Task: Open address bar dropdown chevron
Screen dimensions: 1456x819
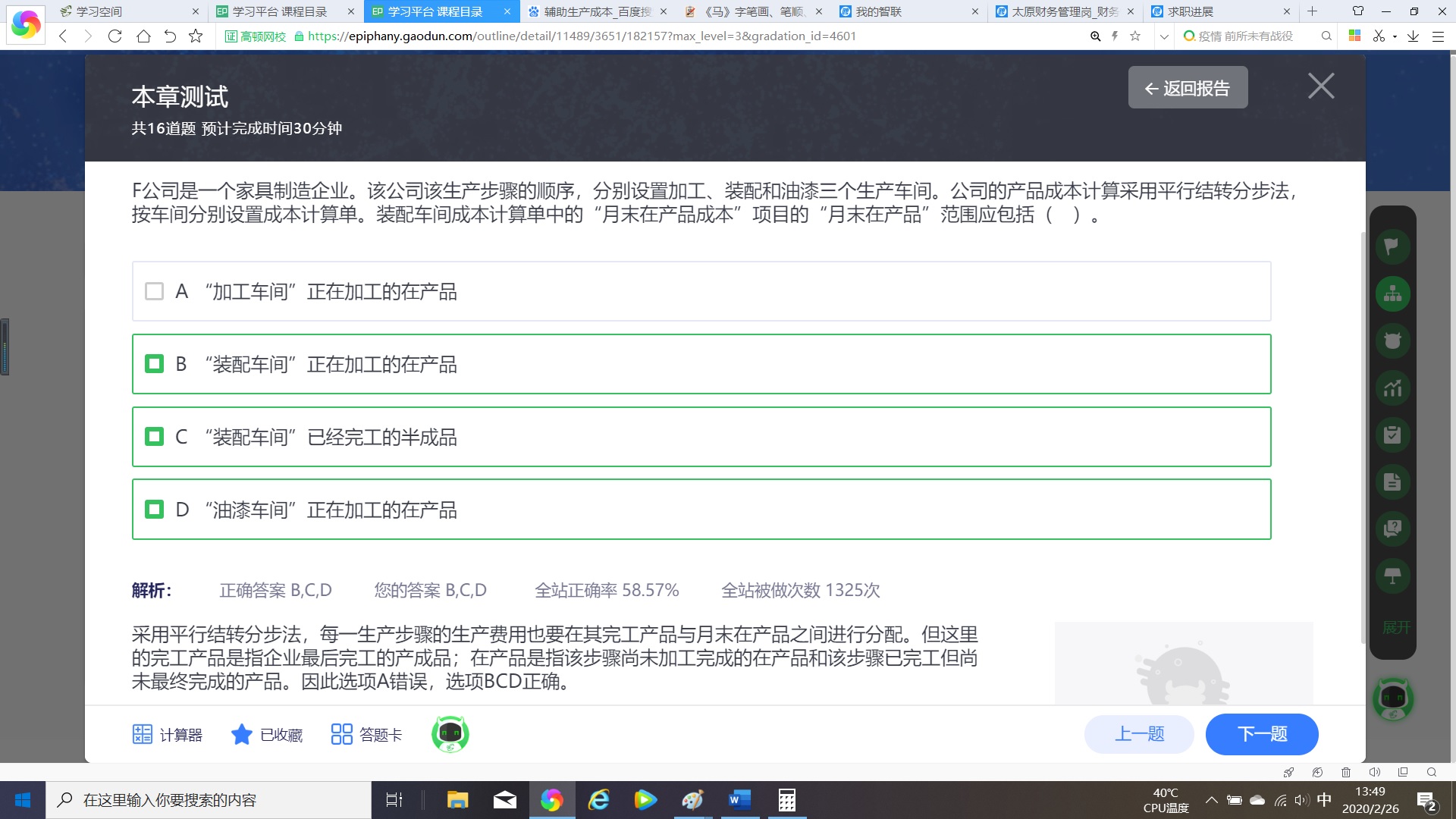Action: point(1164,36)
